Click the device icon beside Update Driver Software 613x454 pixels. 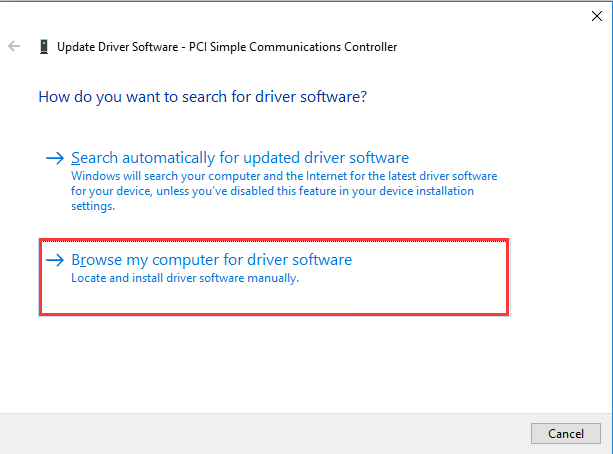[44, 47]
